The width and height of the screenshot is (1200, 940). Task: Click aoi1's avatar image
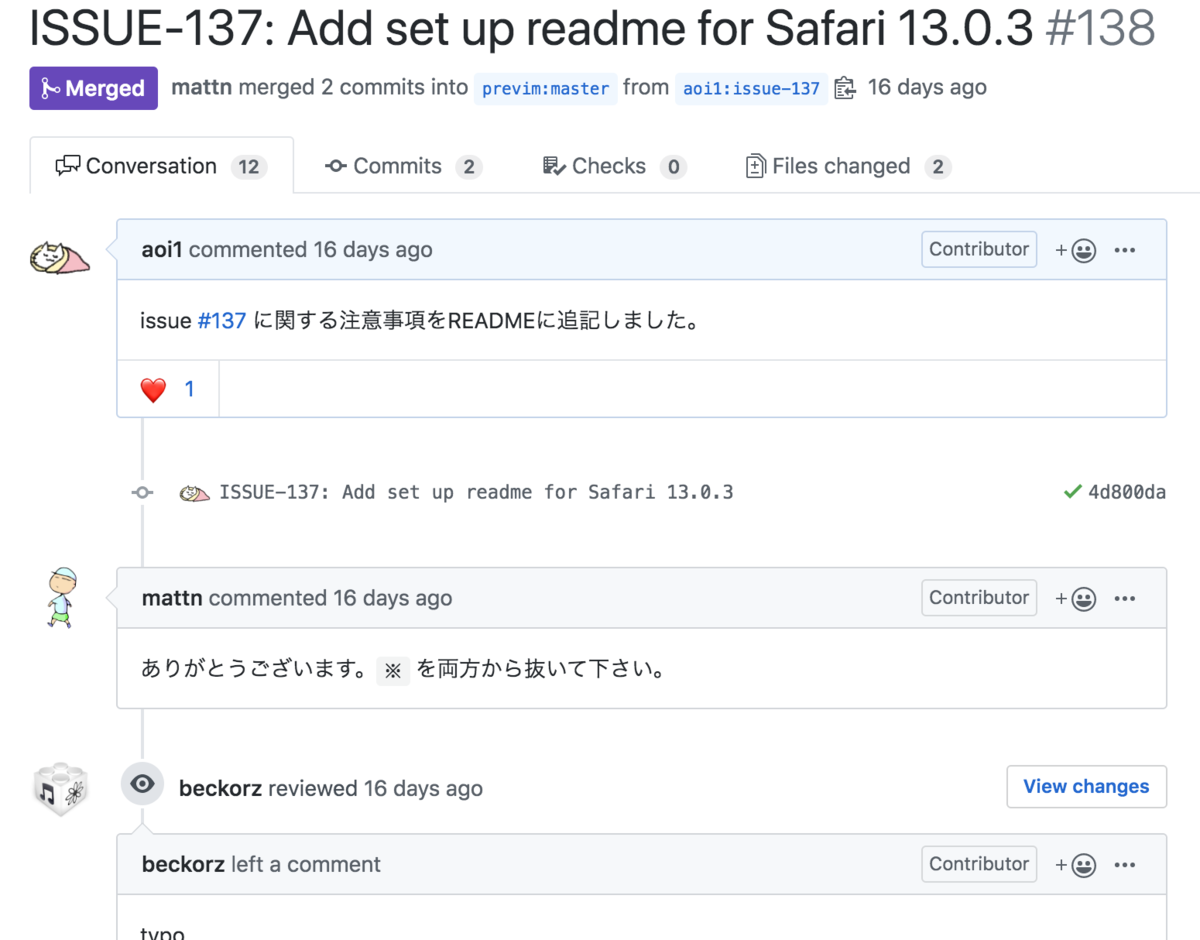click(x=60, y=256)
